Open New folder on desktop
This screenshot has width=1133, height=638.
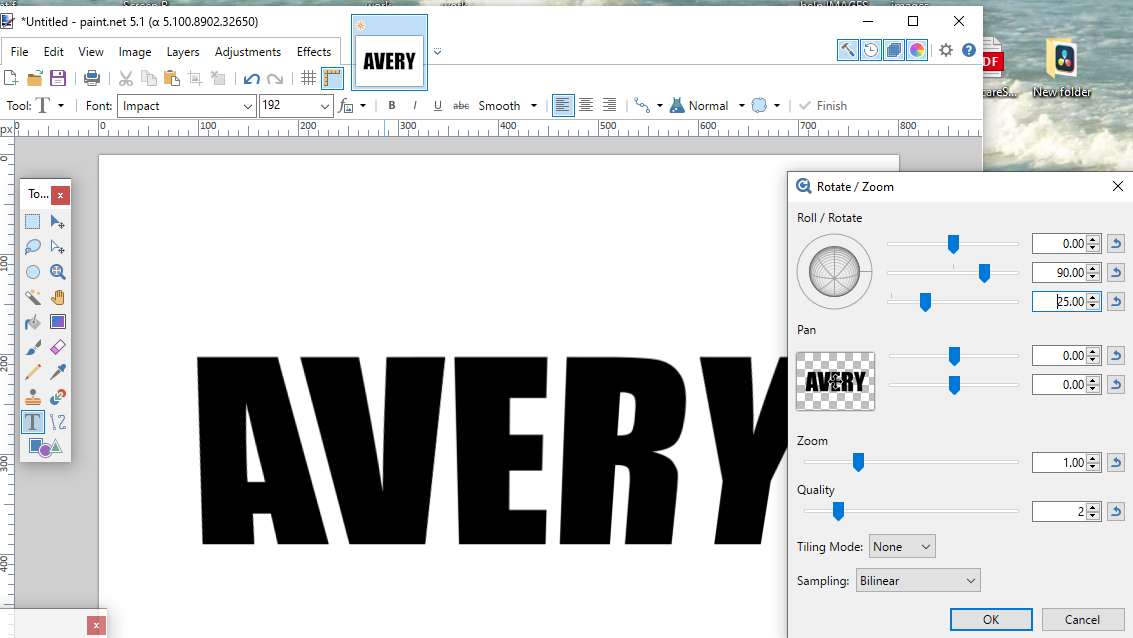pyautogui.click(x=1061, y=68)
